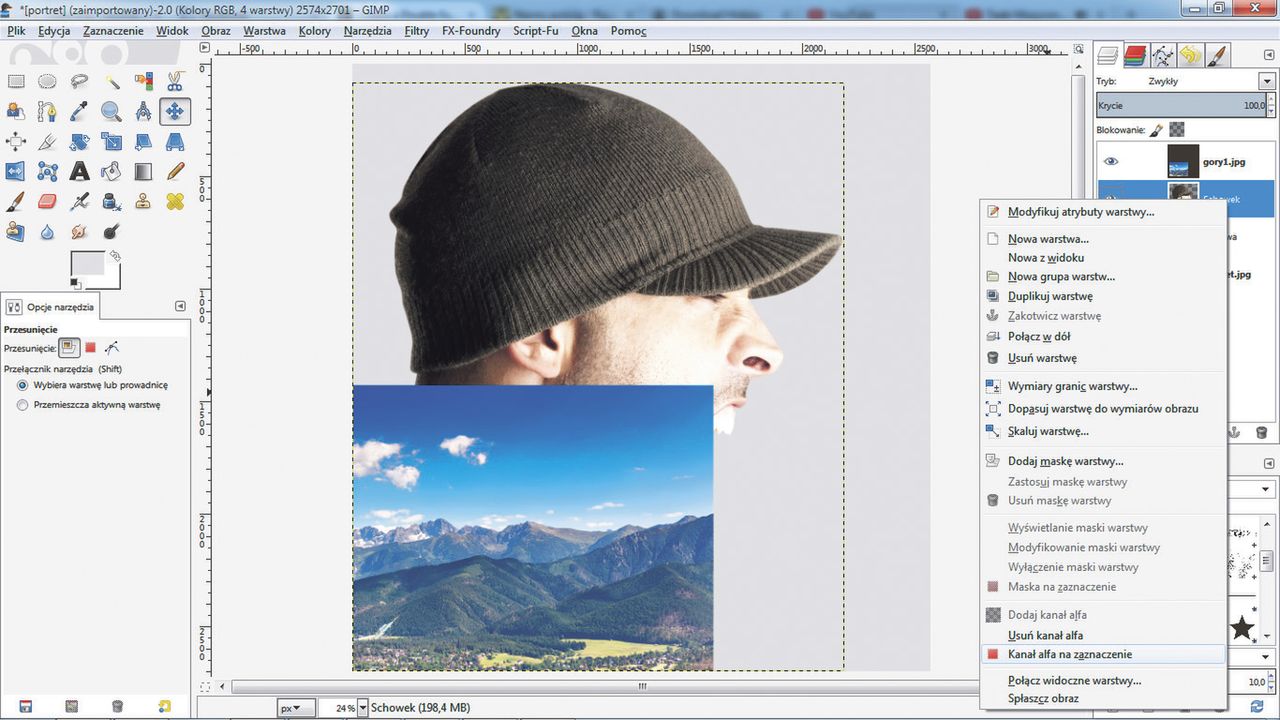Select the Shear tool
The image size is (1280, 720).
coord(143,141)
